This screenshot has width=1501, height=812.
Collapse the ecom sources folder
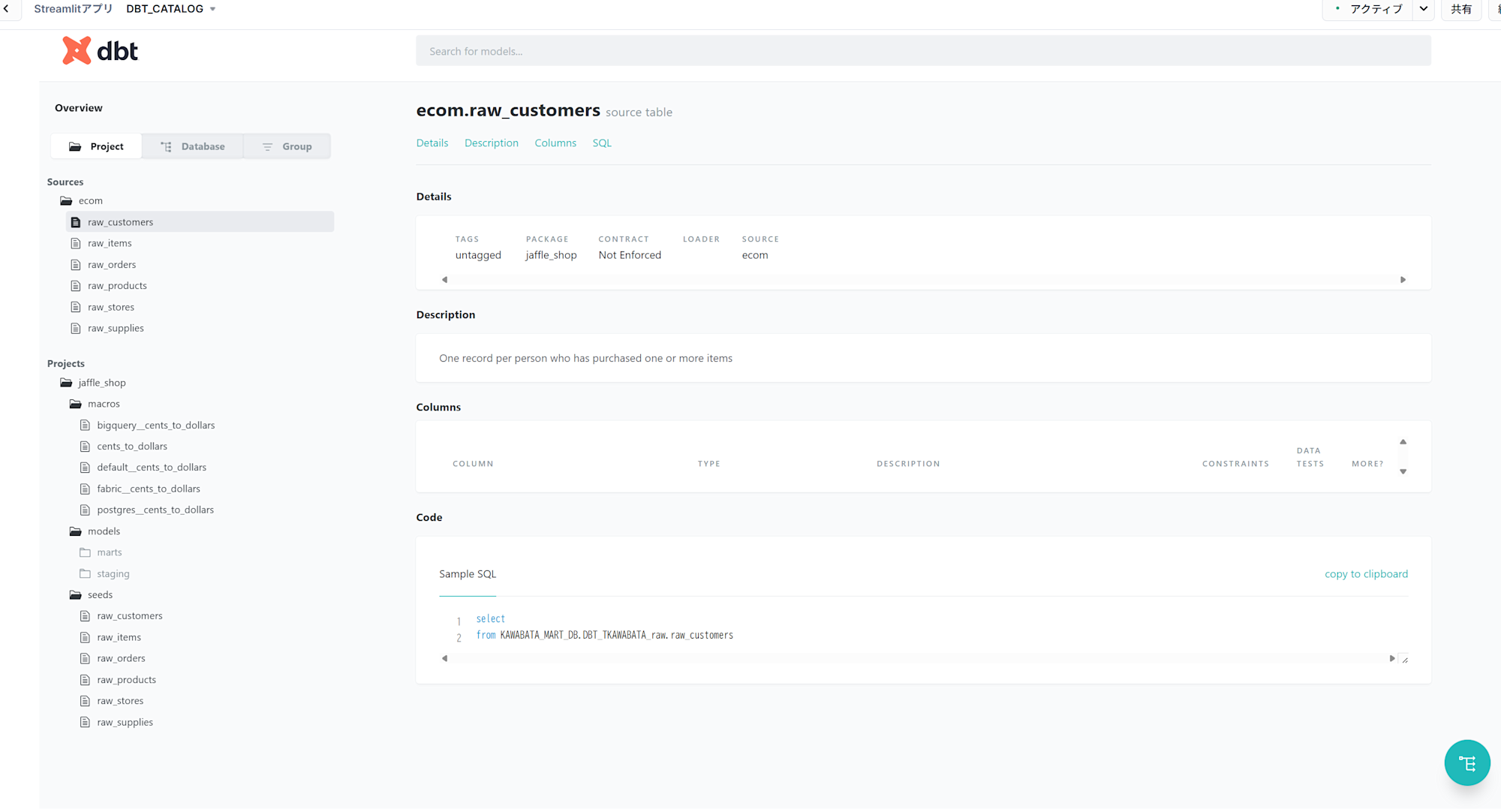point(67,201)
